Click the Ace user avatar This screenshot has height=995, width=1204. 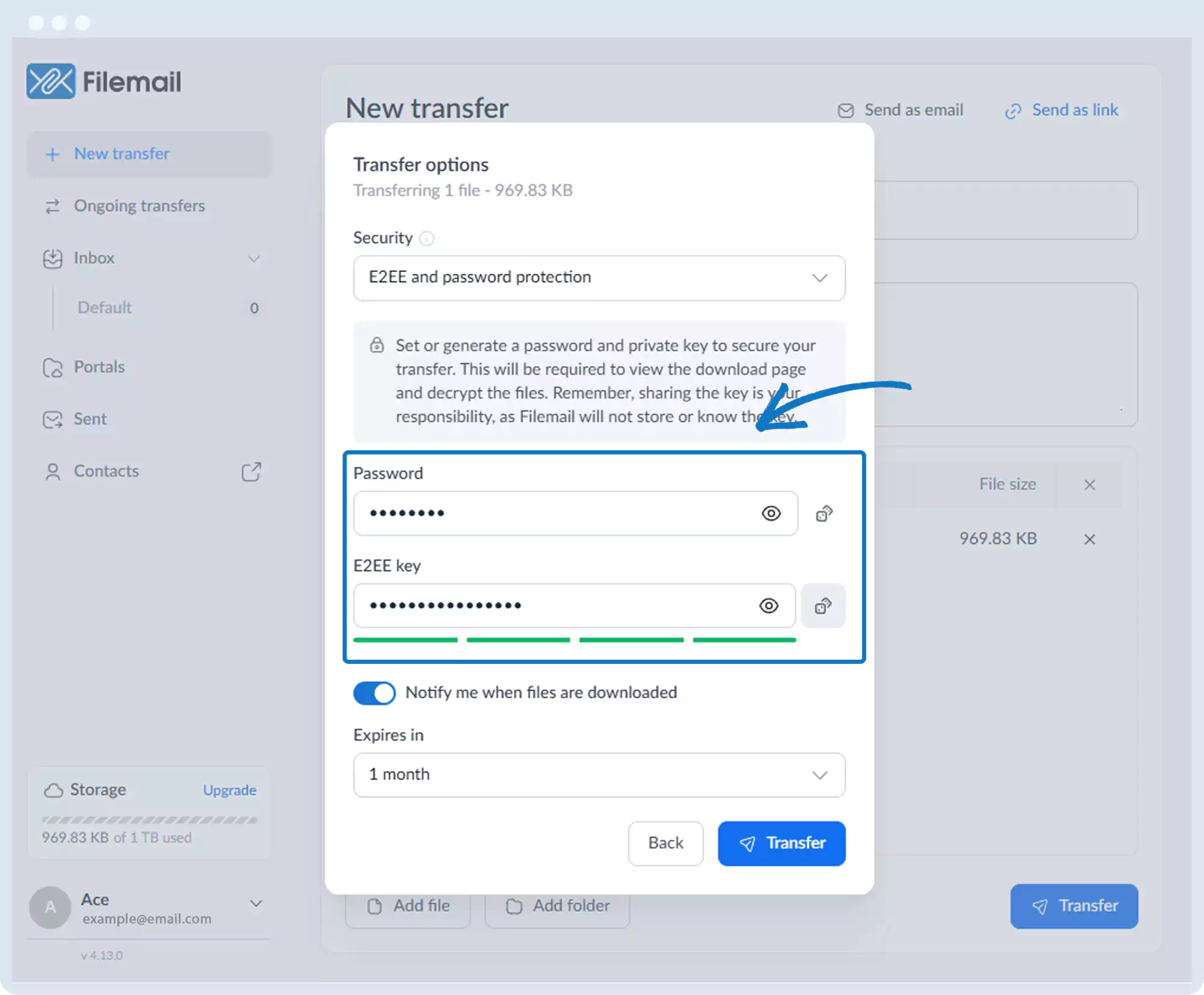tap(50, 907)
